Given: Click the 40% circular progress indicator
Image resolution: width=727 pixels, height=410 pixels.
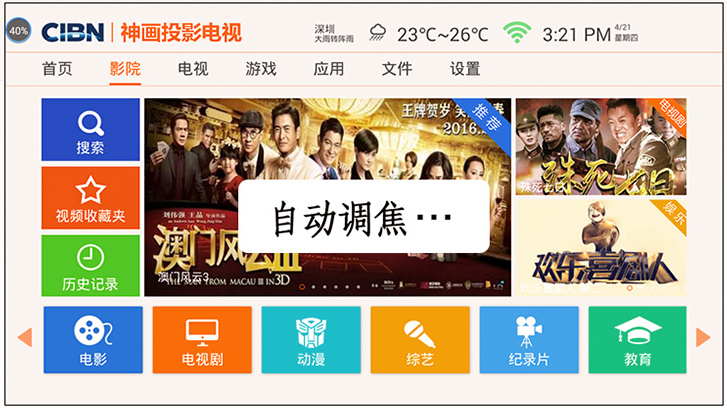Looking at the screenshot, I should click(x=19, y=31).
